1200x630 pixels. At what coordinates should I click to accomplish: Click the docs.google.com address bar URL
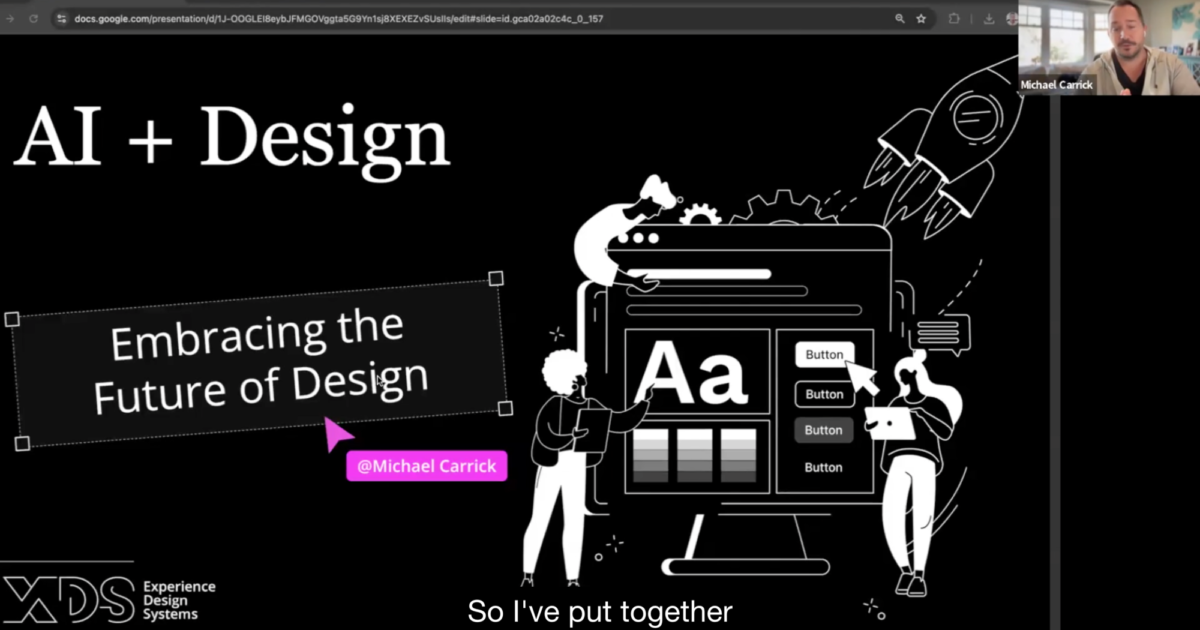pyautogui.click(x=339, y=18)
